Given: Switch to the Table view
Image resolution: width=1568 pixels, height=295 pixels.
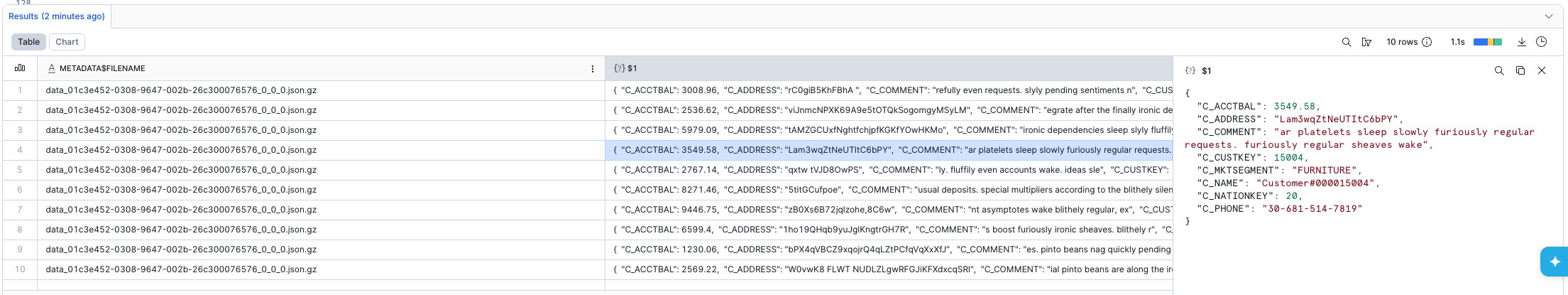Looking at the screenshot, I should [x=29, y=42].
